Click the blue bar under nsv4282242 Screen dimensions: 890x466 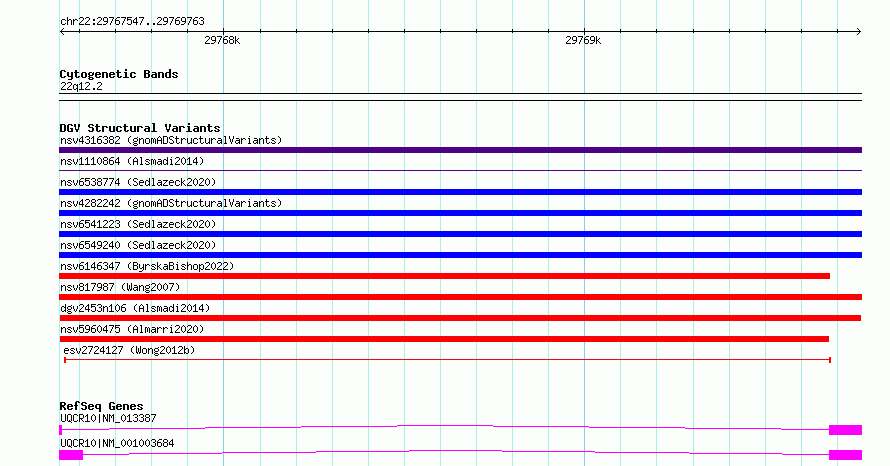coord(460,213)
